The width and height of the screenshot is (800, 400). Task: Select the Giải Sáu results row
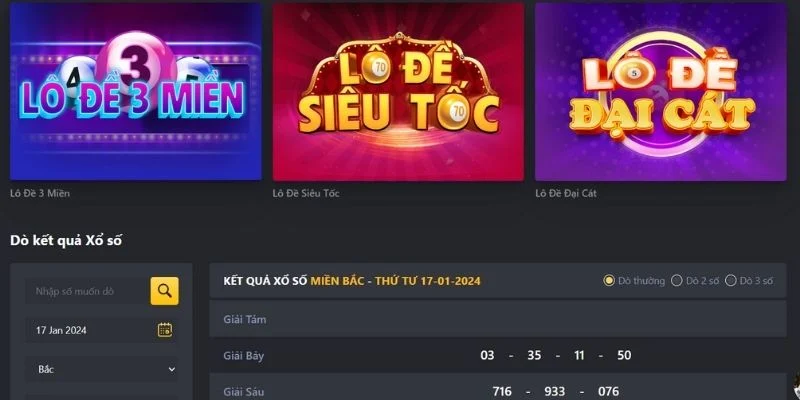[498, 389]
